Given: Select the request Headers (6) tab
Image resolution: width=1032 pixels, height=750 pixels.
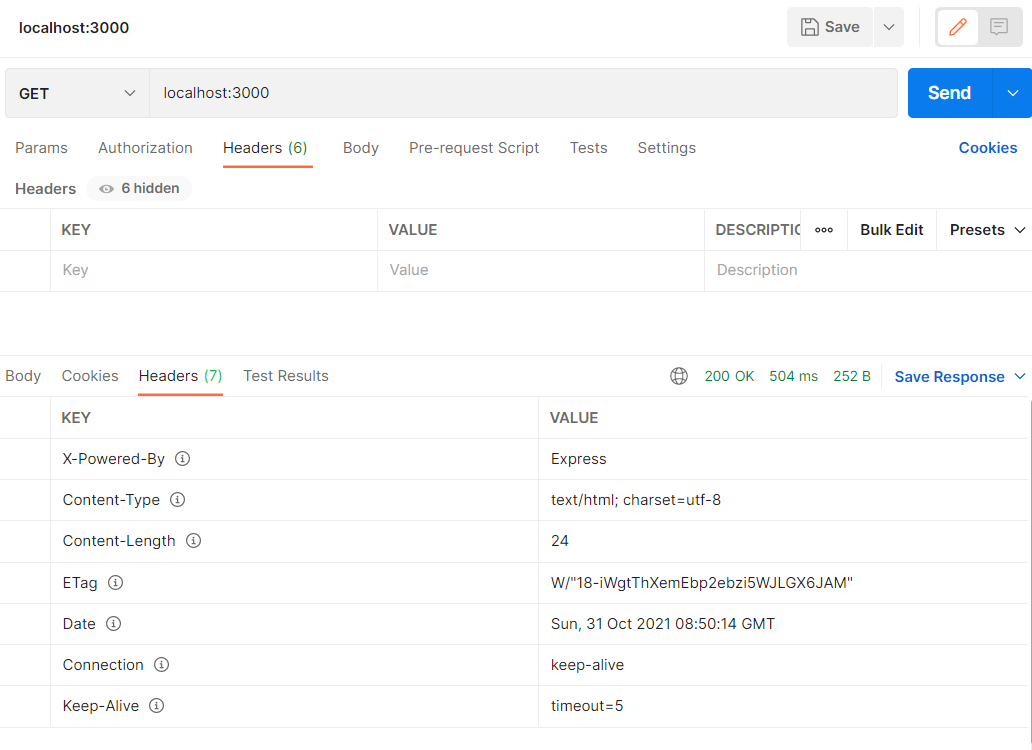Looking at the screenshot, I should 265,148.
